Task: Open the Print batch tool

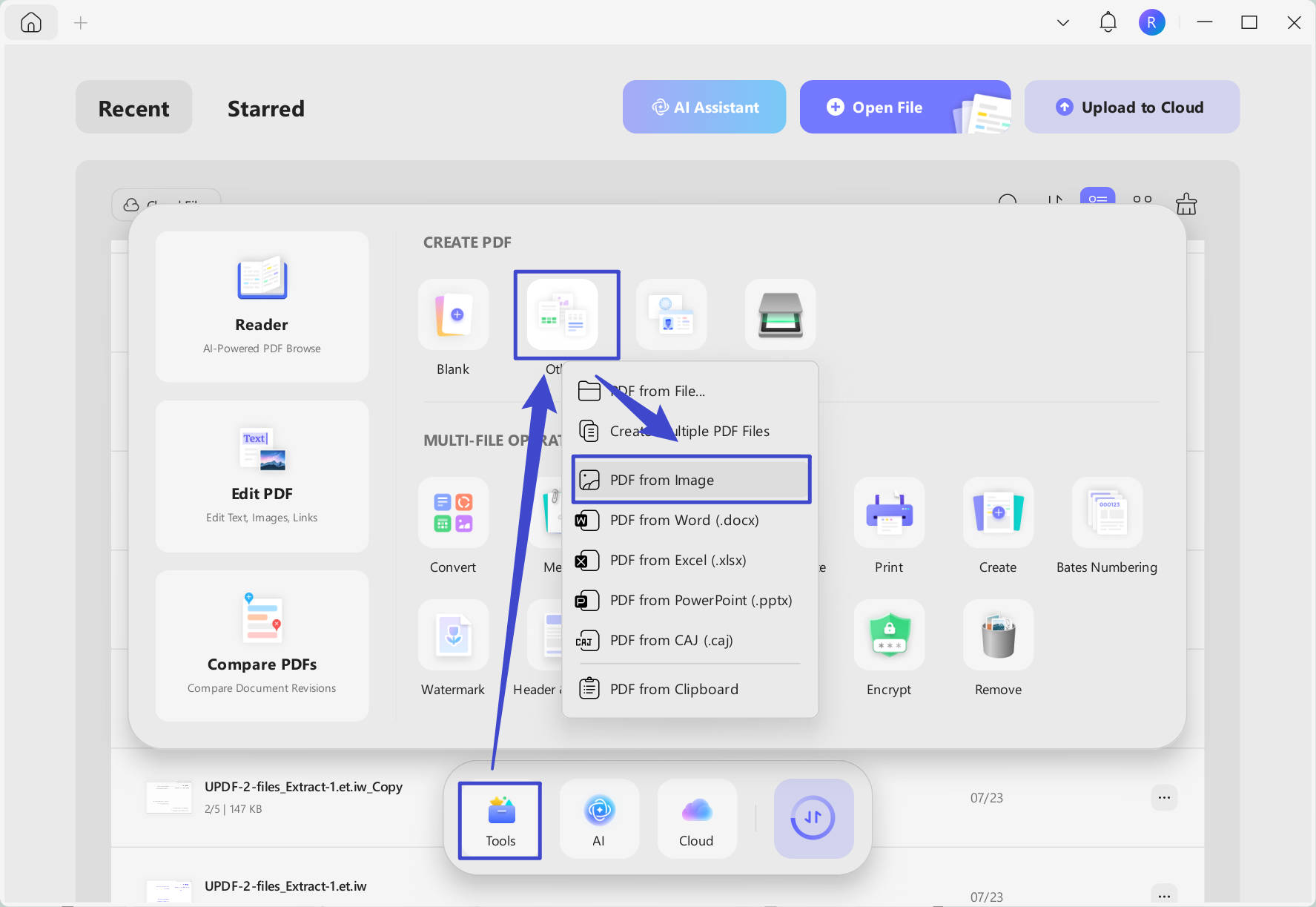Action: (889, 512)
